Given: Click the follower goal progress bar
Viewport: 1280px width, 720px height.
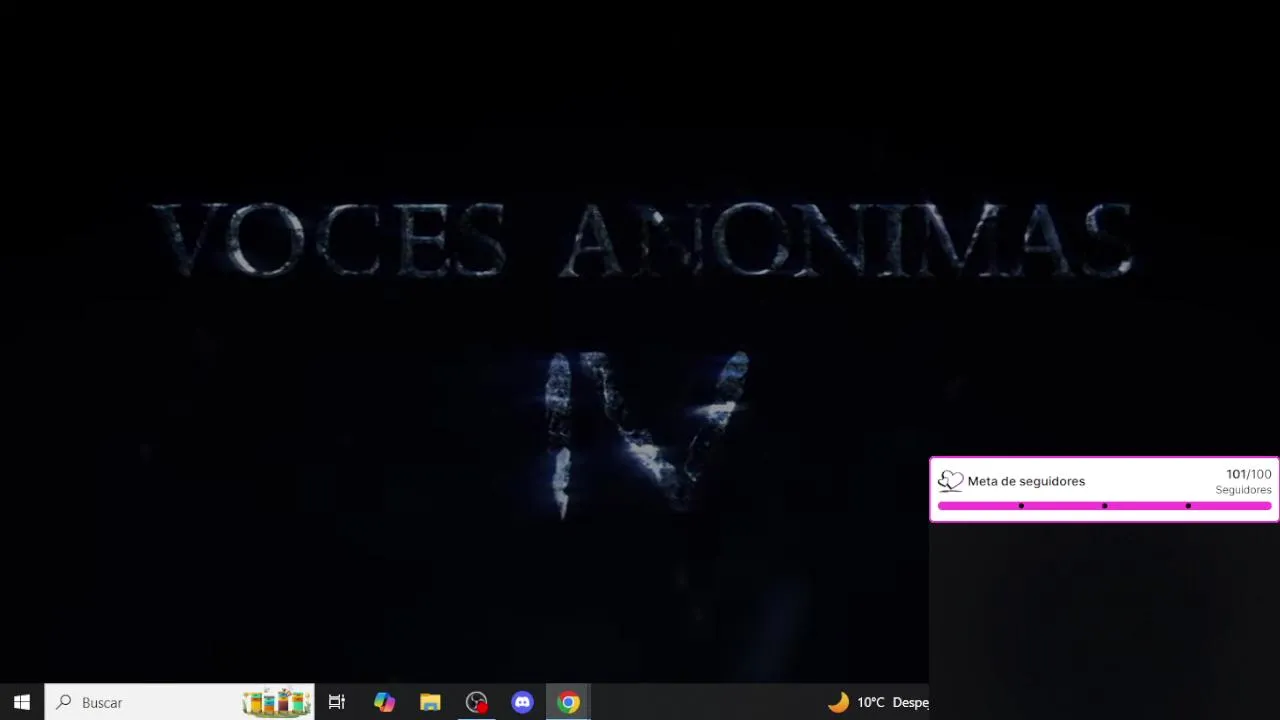Looking at the screenshot, I should (x=1104, y=506).
